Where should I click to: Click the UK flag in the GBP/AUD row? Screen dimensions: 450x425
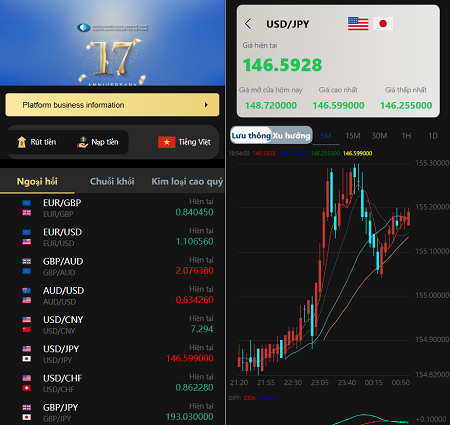[27, 261]
